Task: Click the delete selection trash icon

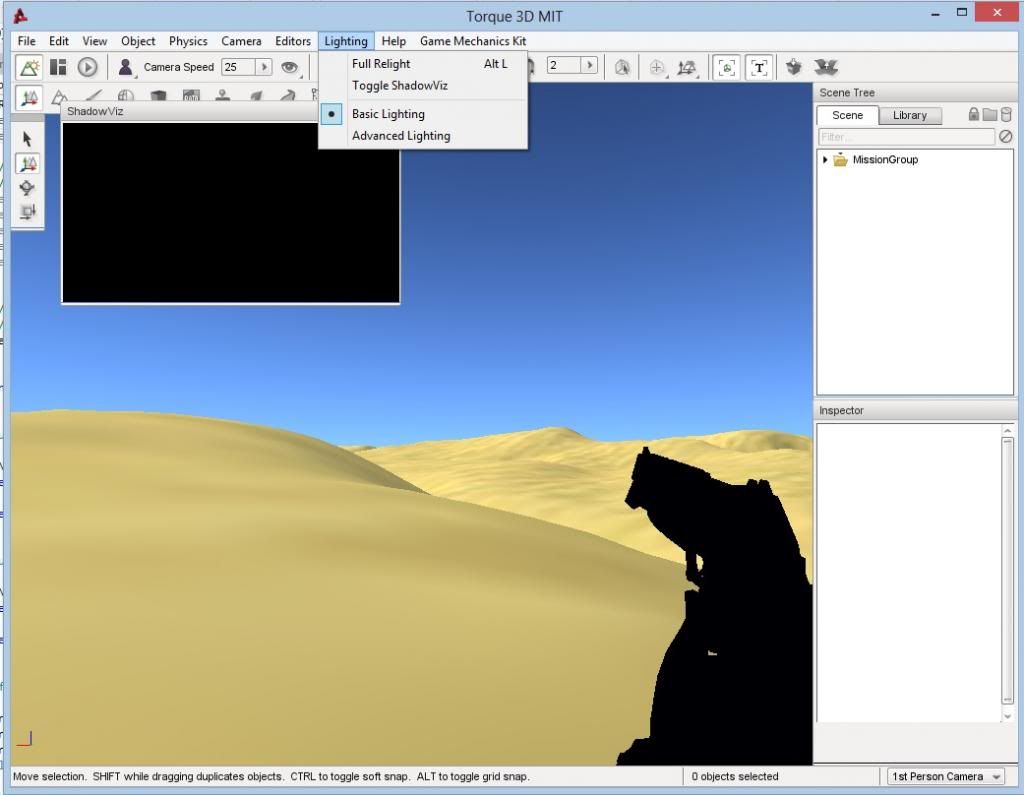Action: pos(1005,115)
